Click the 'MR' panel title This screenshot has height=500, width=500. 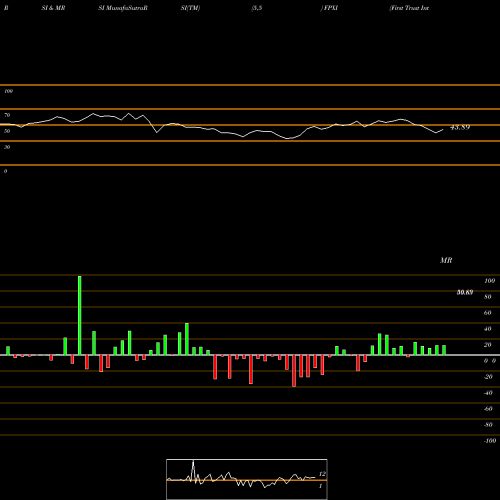[x=446, y=260]
